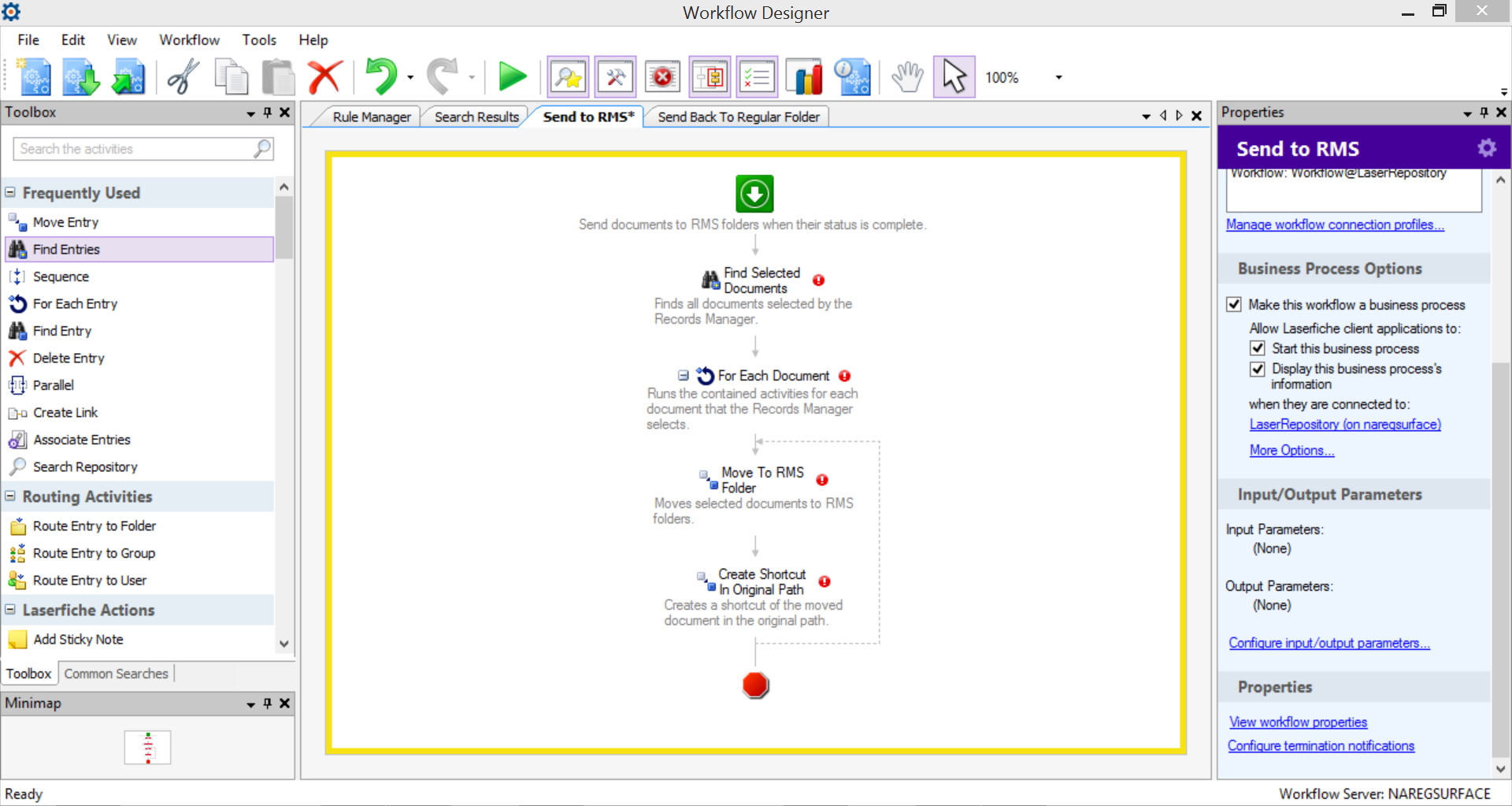This screenshot has height=806, width=1512.
Task: Click the Search the activities field
Action: (x=143, y=149)
